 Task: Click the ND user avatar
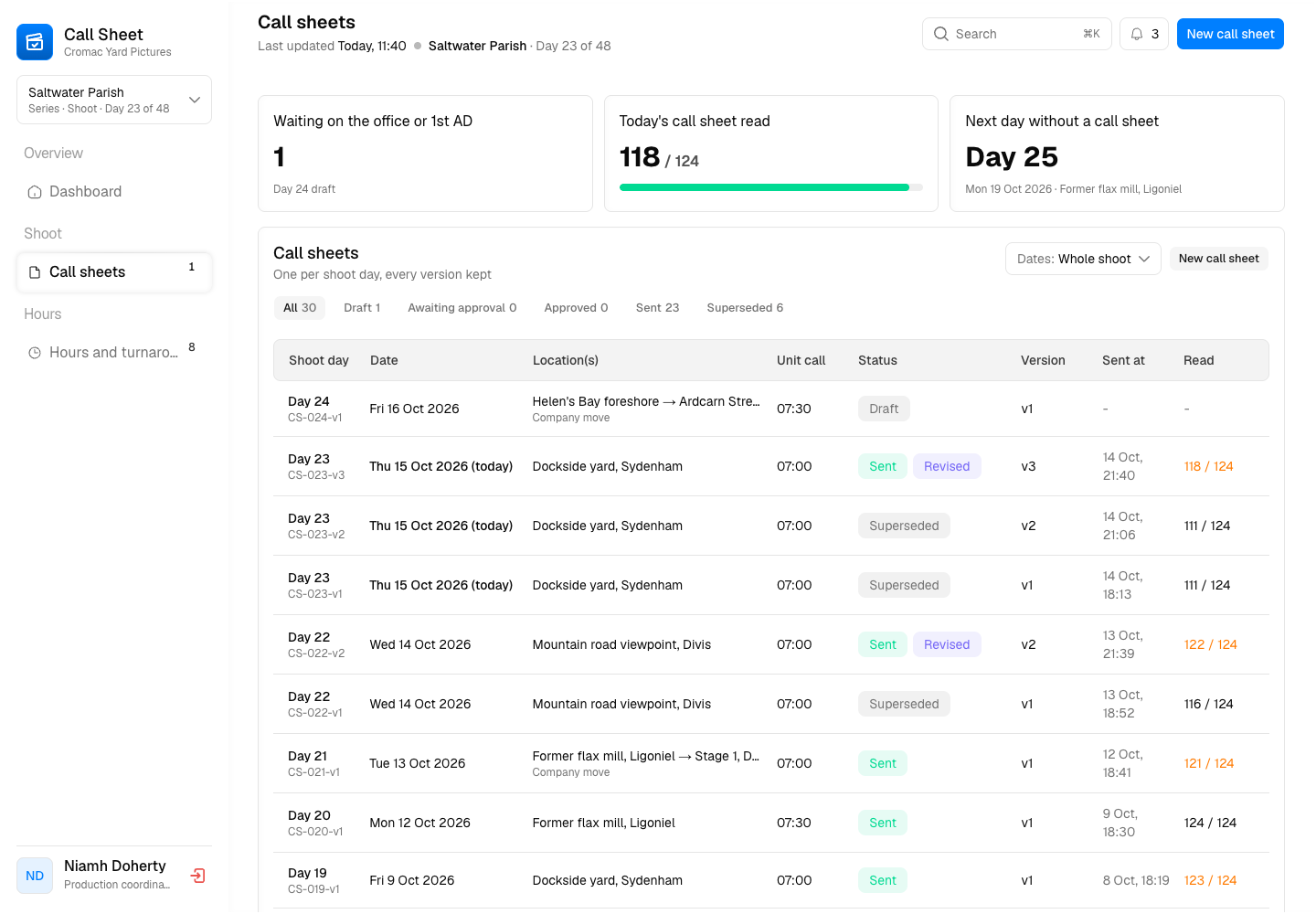point(35,876)
